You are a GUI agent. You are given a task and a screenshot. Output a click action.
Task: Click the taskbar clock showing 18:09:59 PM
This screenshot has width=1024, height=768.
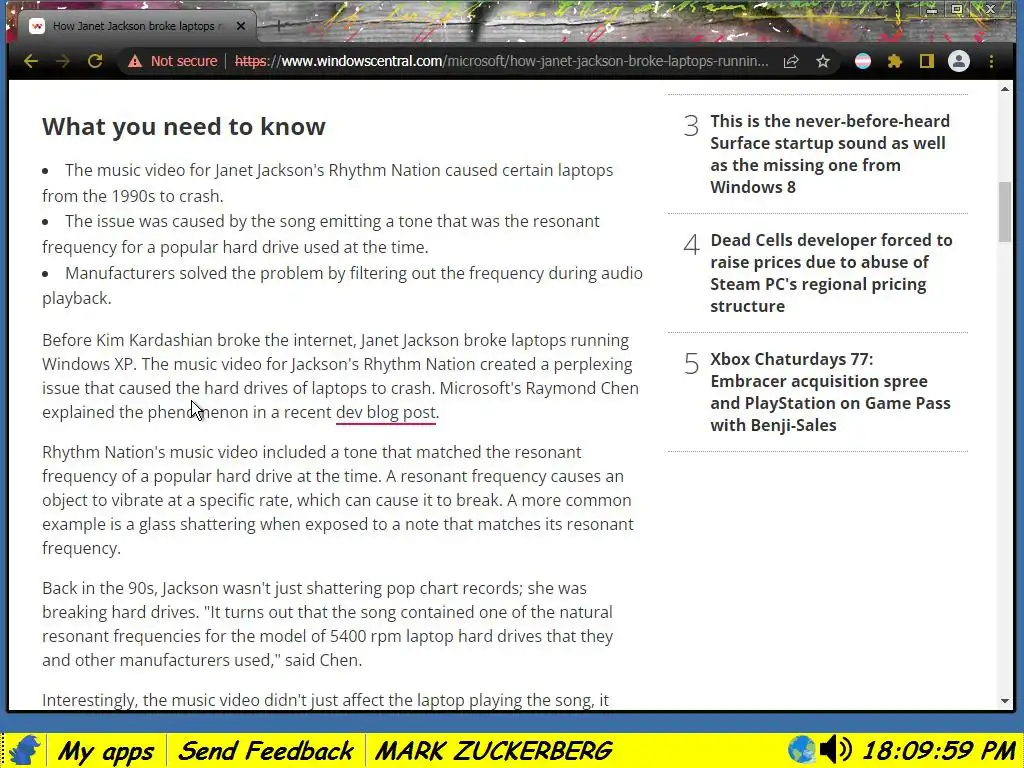(x=938, y=751)
